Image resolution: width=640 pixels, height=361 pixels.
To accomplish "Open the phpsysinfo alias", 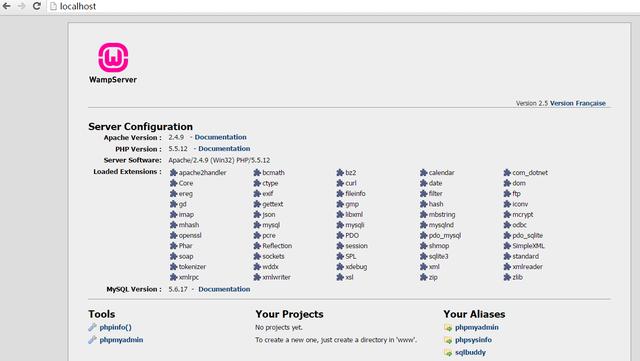I will click(473, 340).
